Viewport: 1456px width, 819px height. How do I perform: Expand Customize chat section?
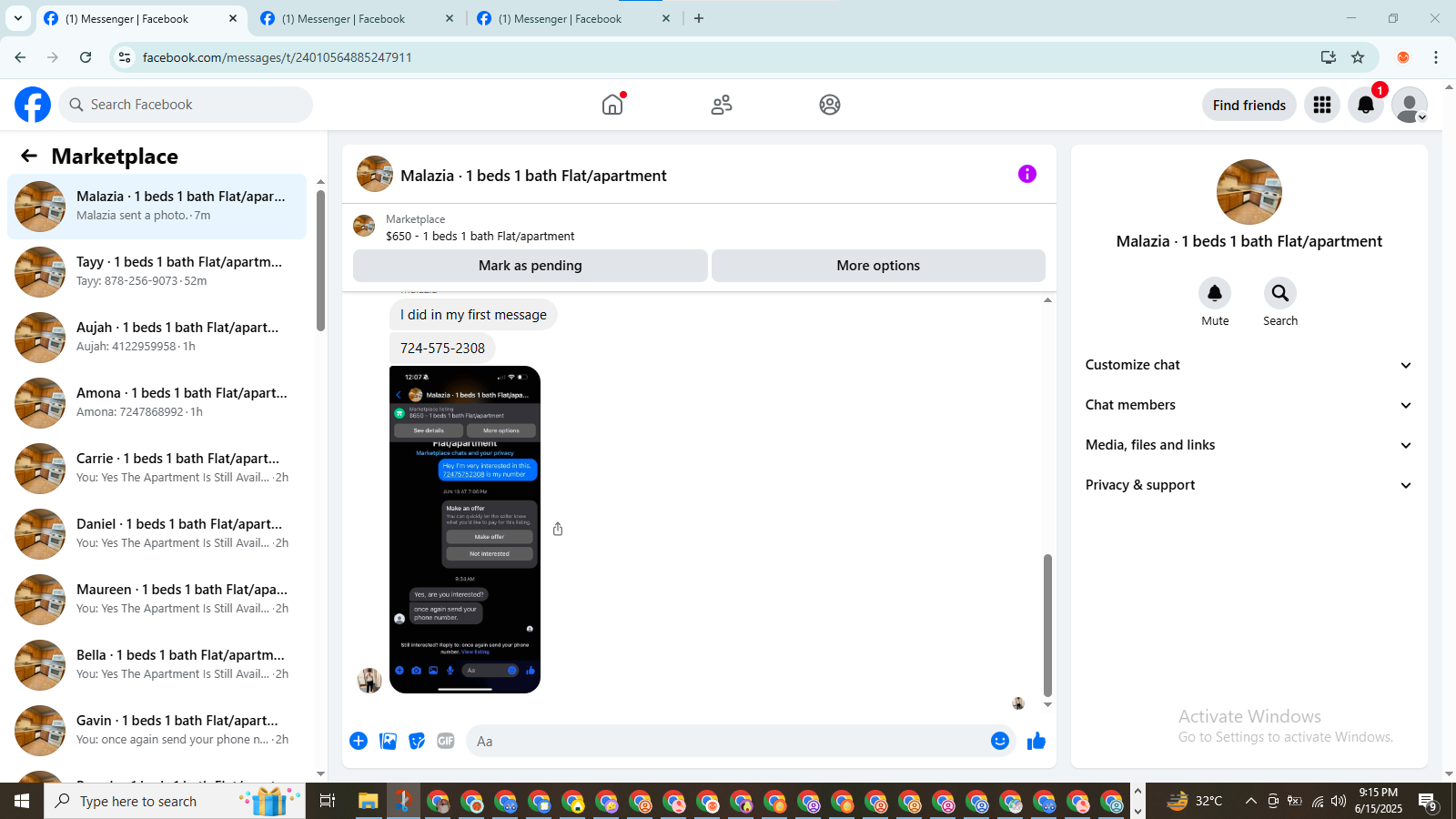1249,365
